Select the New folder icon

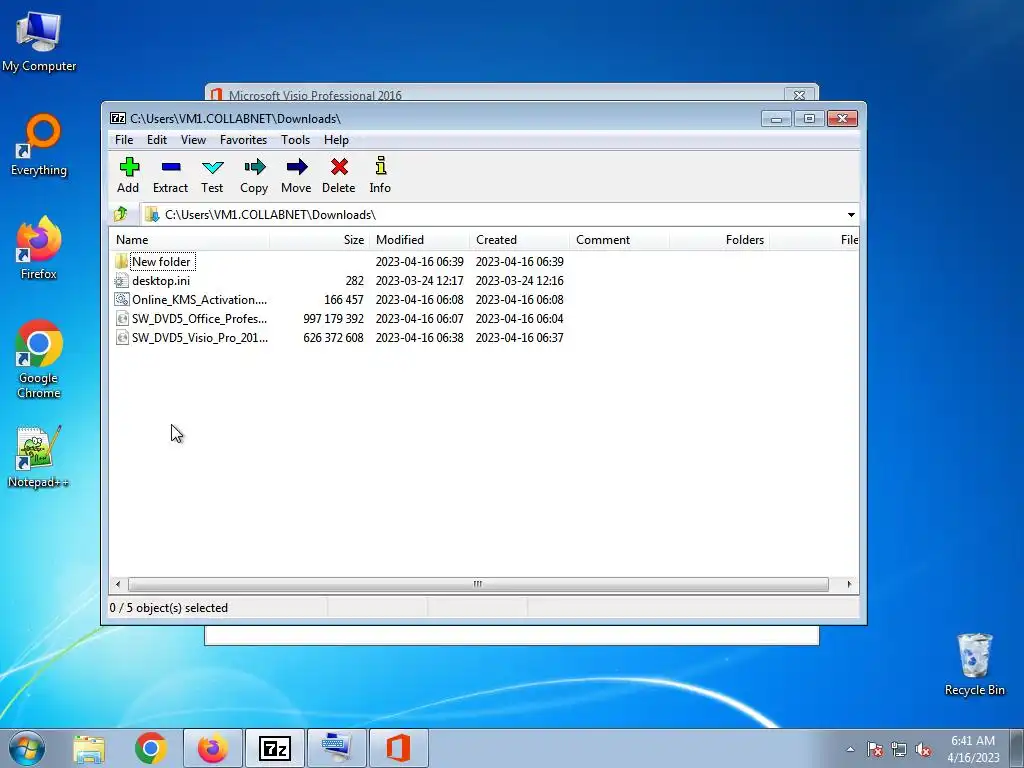121,262
